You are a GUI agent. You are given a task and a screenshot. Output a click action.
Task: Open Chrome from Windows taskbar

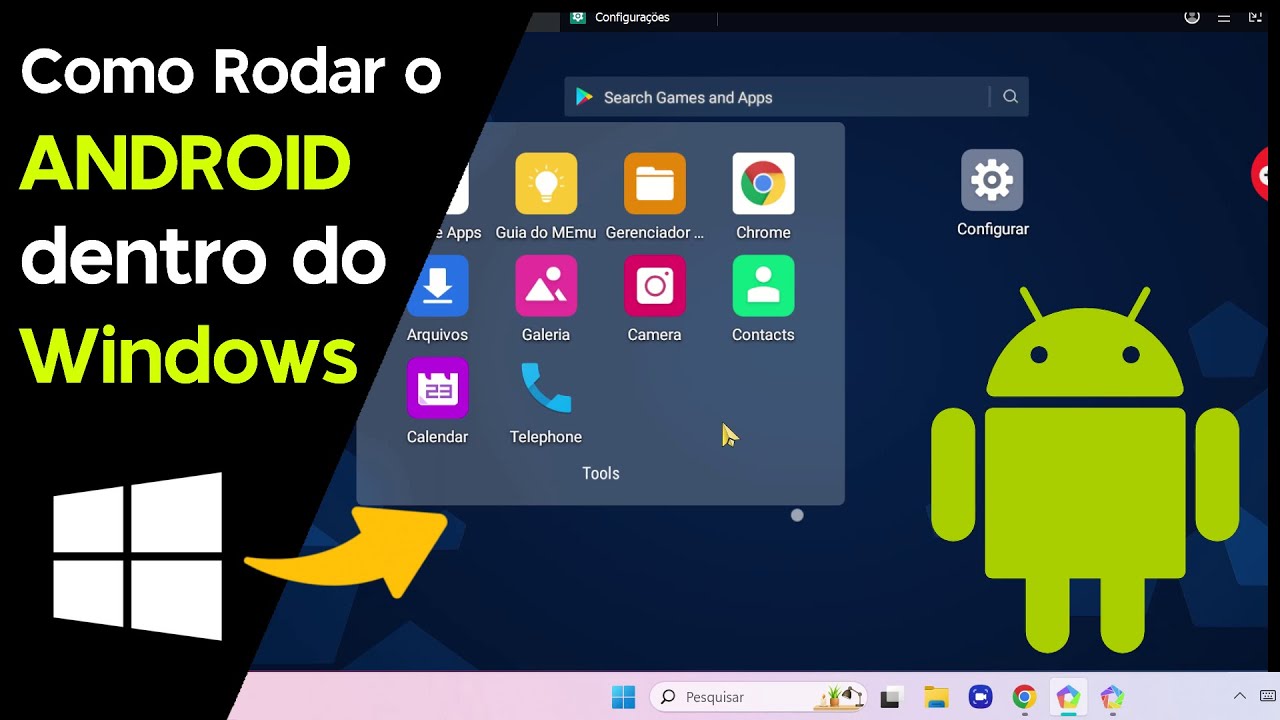1024,697
